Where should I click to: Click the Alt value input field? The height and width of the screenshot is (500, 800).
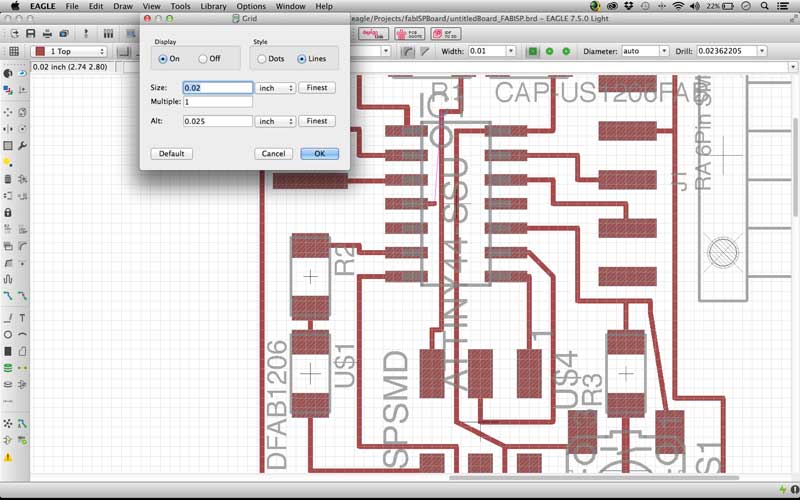(x=218, y=121)
